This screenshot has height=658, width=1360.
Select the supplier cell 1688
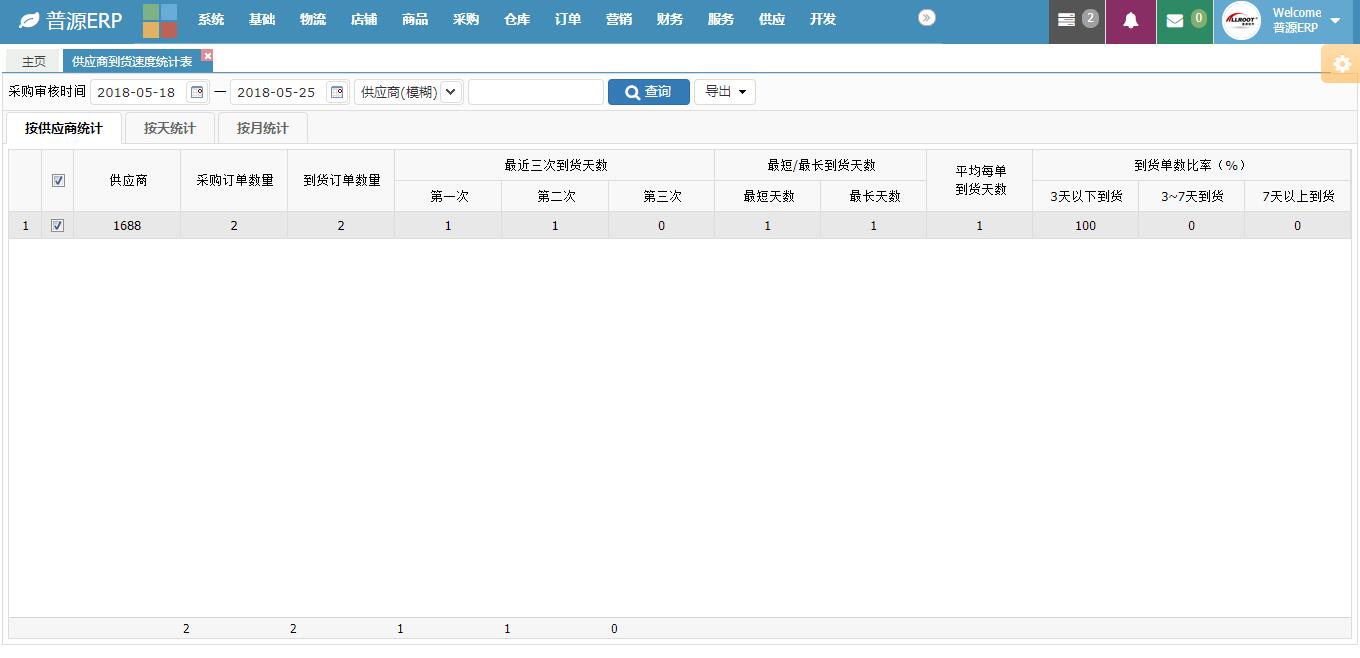tap(127, 226)
